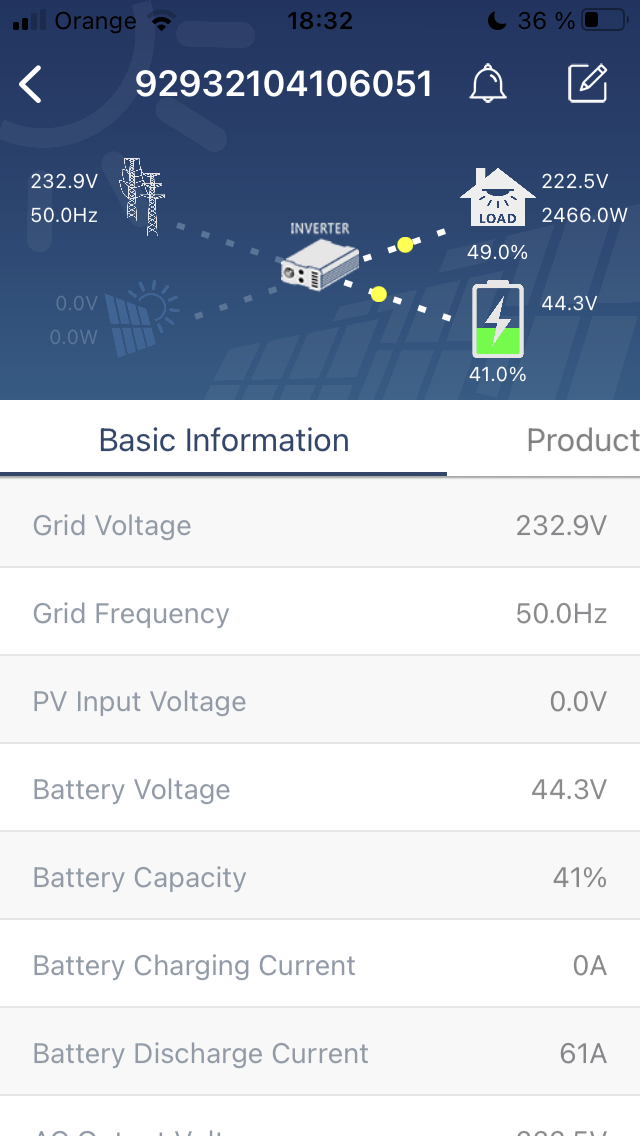Viewport: 640px width, 1136px height.
Task: Tap the edit pencil icon
Action: pyautogui.click(x=587, y=84)
